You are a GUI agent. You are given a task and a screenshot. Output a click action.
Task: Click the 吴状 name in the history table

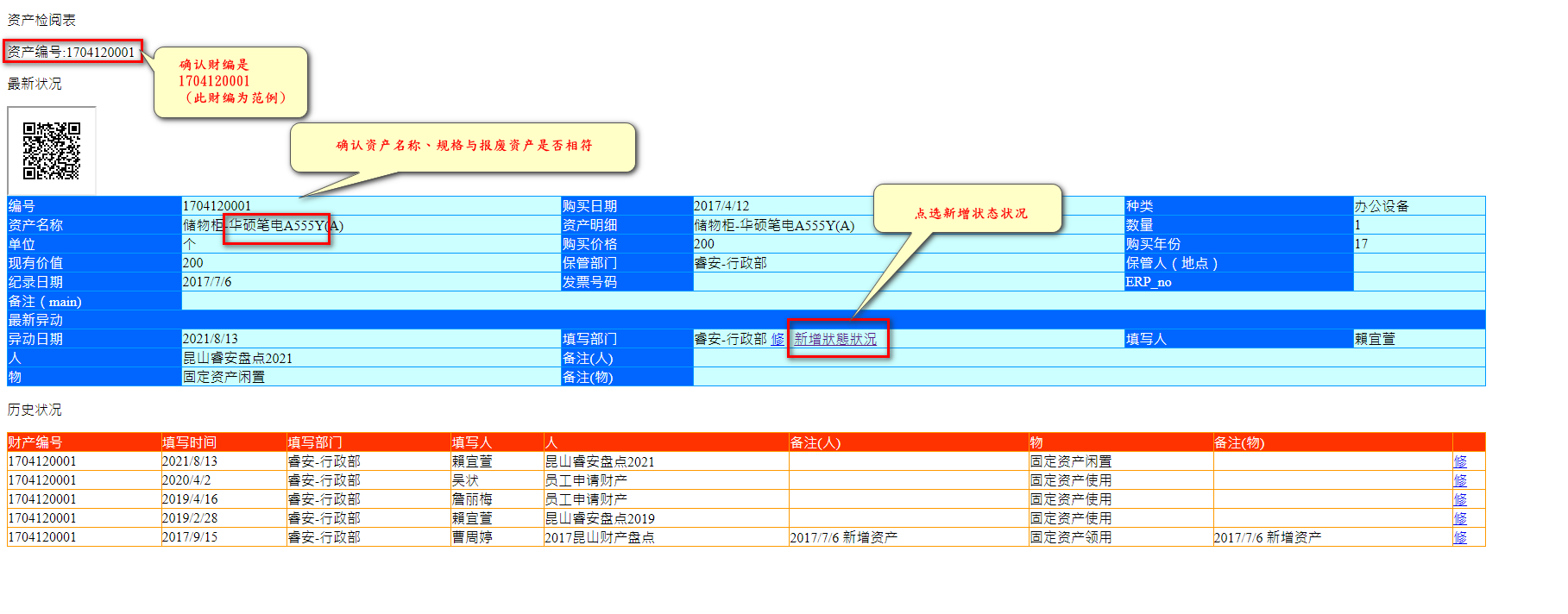click(x=465, y=480)
